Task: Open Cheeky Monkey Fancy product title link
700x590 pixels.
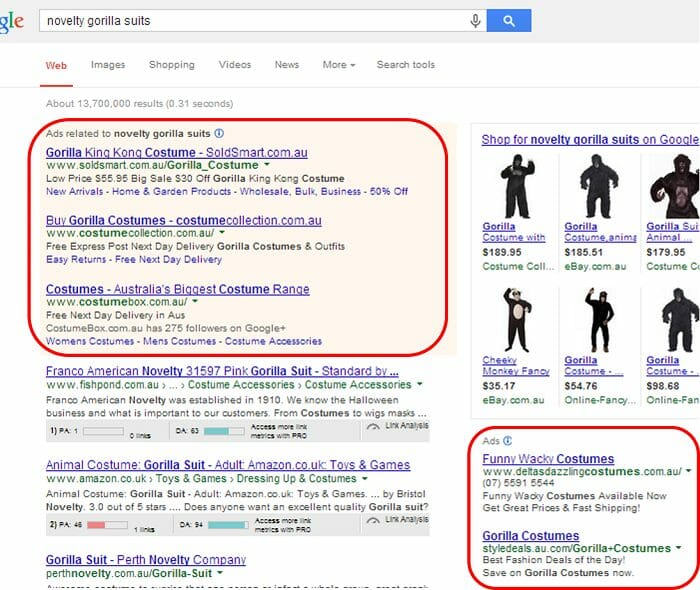Action: pos(516,366)
